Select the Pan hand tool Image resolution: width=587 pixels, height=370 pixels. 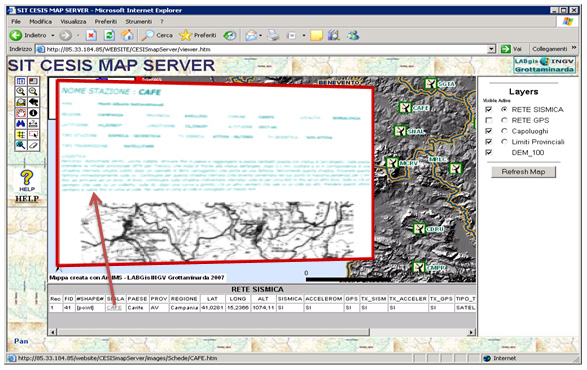pyautogui.click(x=21, y=113)
